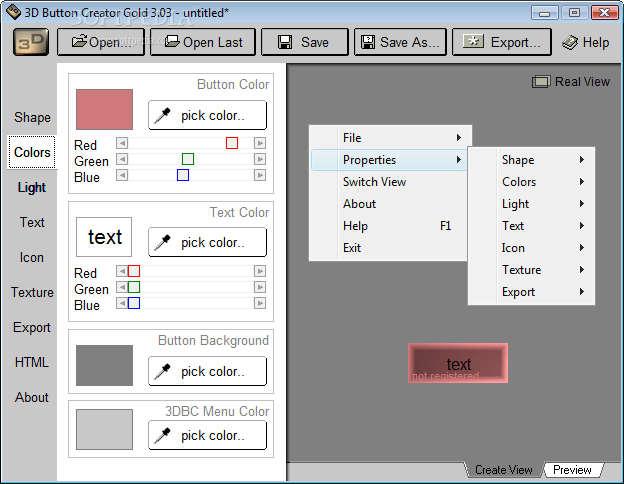Decrease Button Color green with left arrow

click(122, 159)
